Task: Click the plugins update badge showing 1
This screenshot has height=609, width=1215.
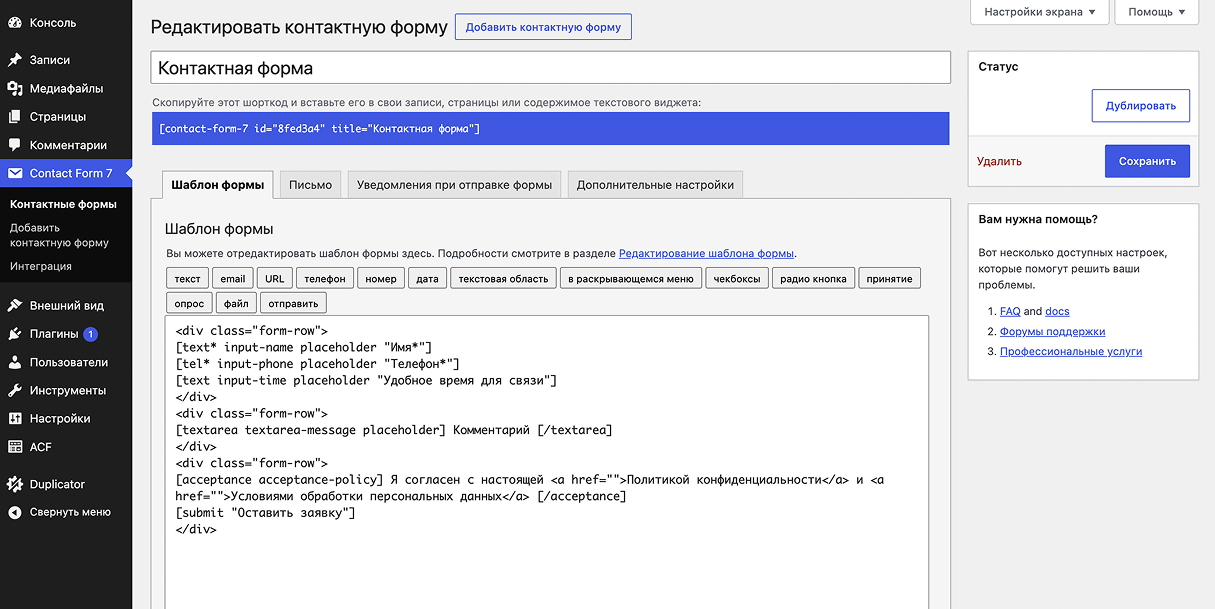Action: (x=90, y=334)
